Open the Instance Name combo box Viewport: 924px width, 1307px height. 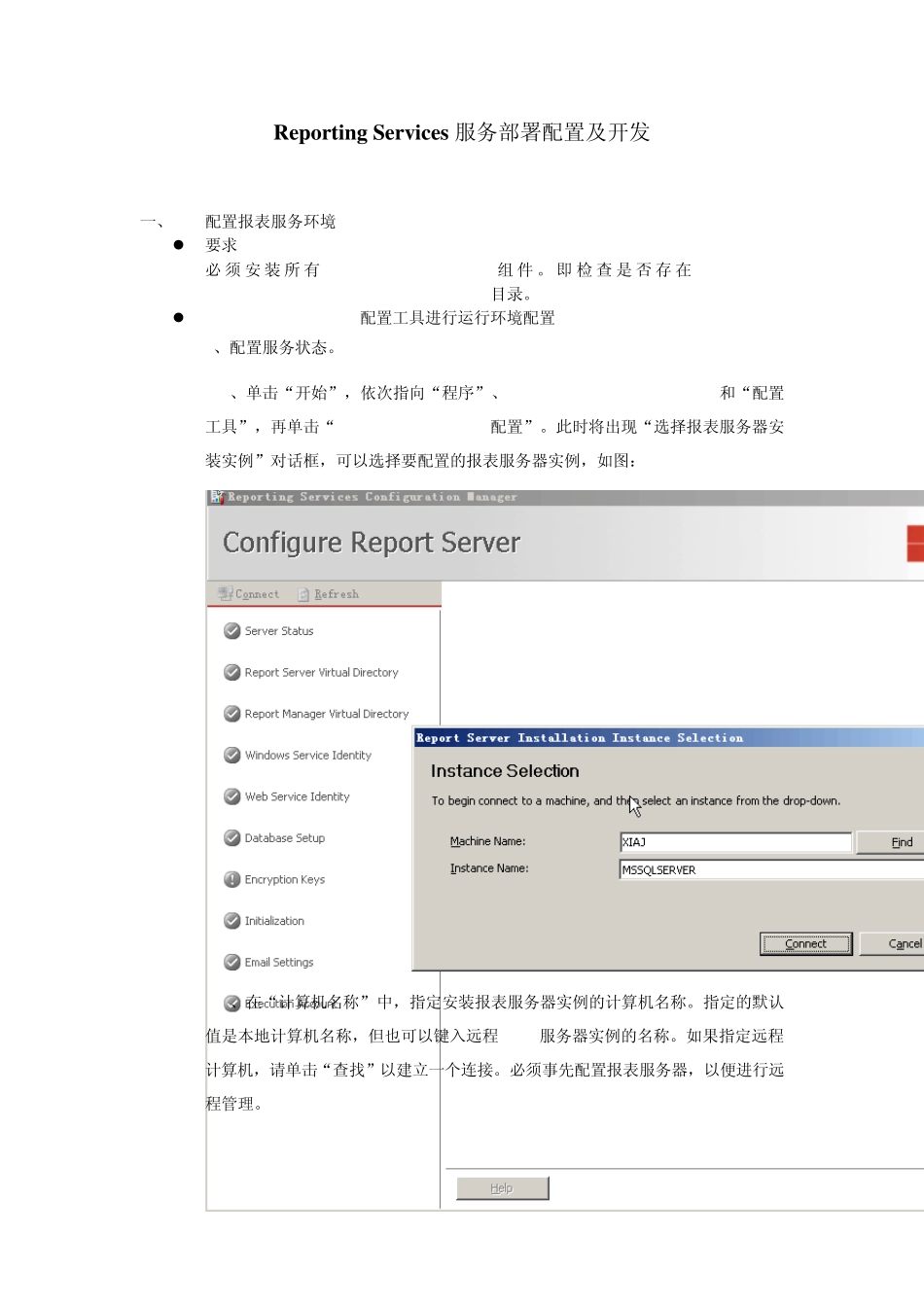point(771,869)
